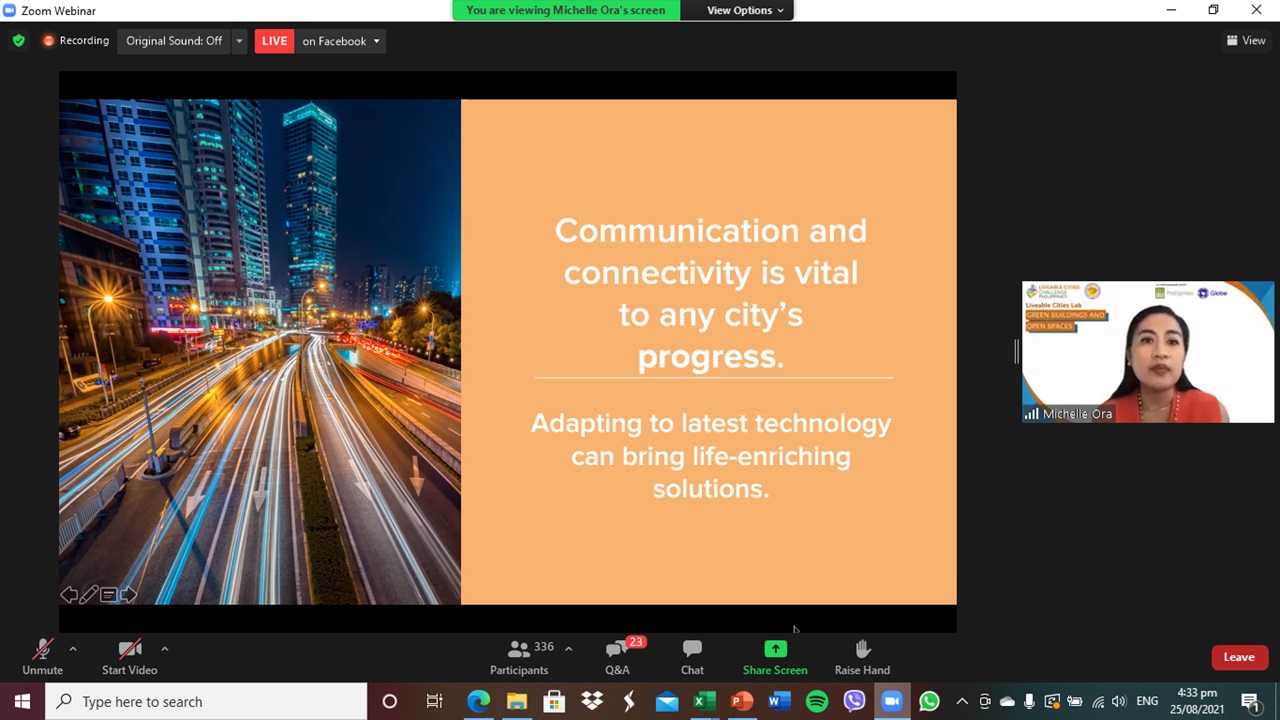Expand the View Options dropdown
Screen dimensions: 1280x720
(x=745, y=10)
